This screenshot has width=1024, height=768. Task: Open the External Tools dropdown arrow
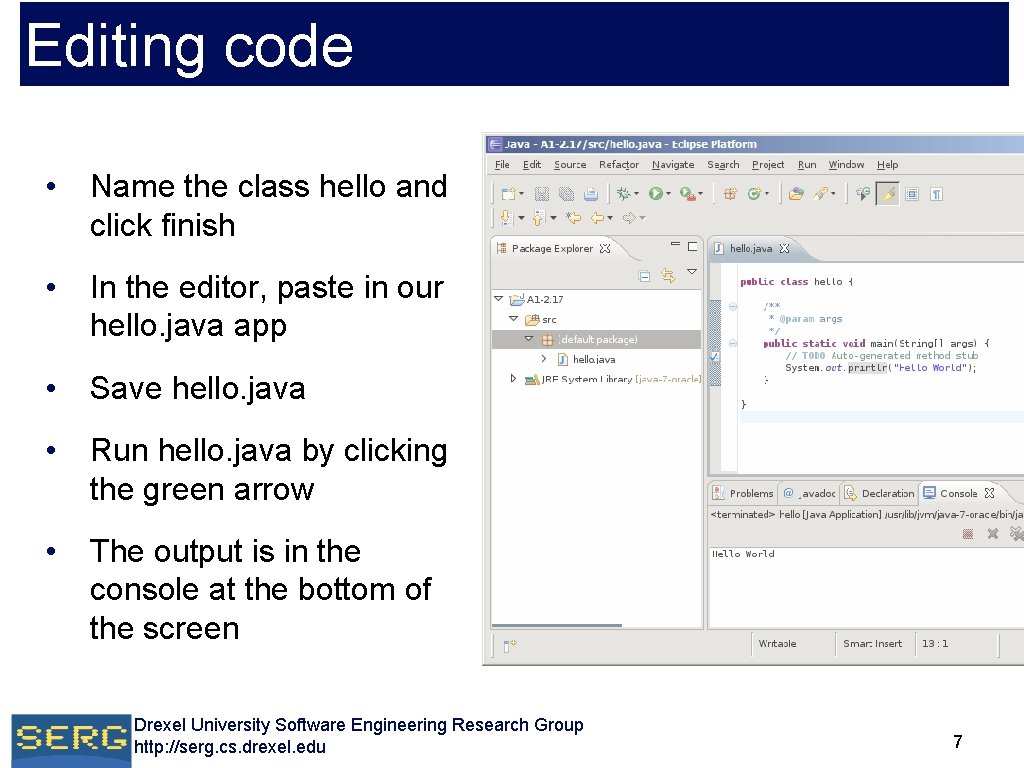point(700,194)
